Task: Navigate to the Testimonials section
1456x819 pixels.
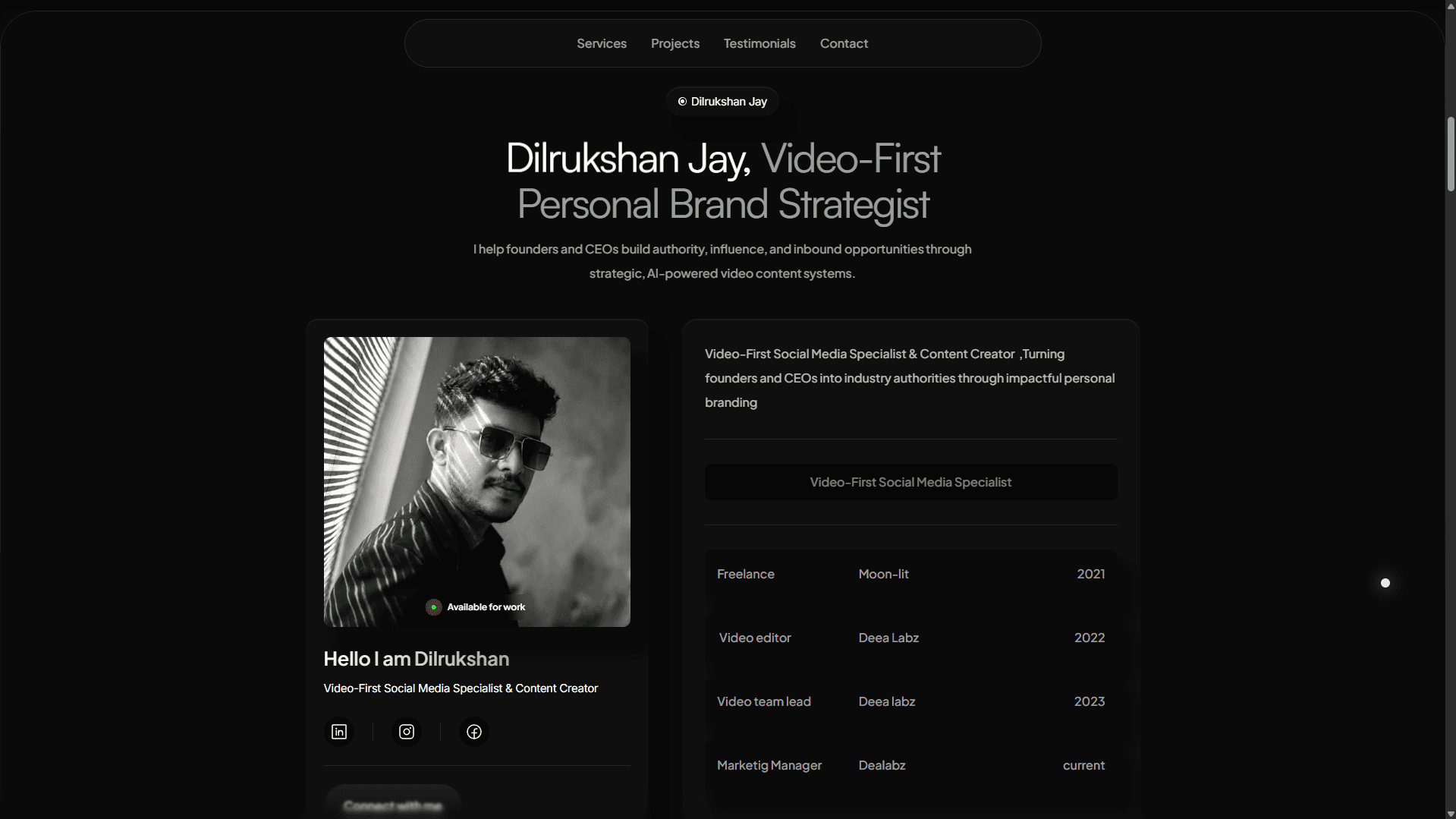Action: pos(759,43)
